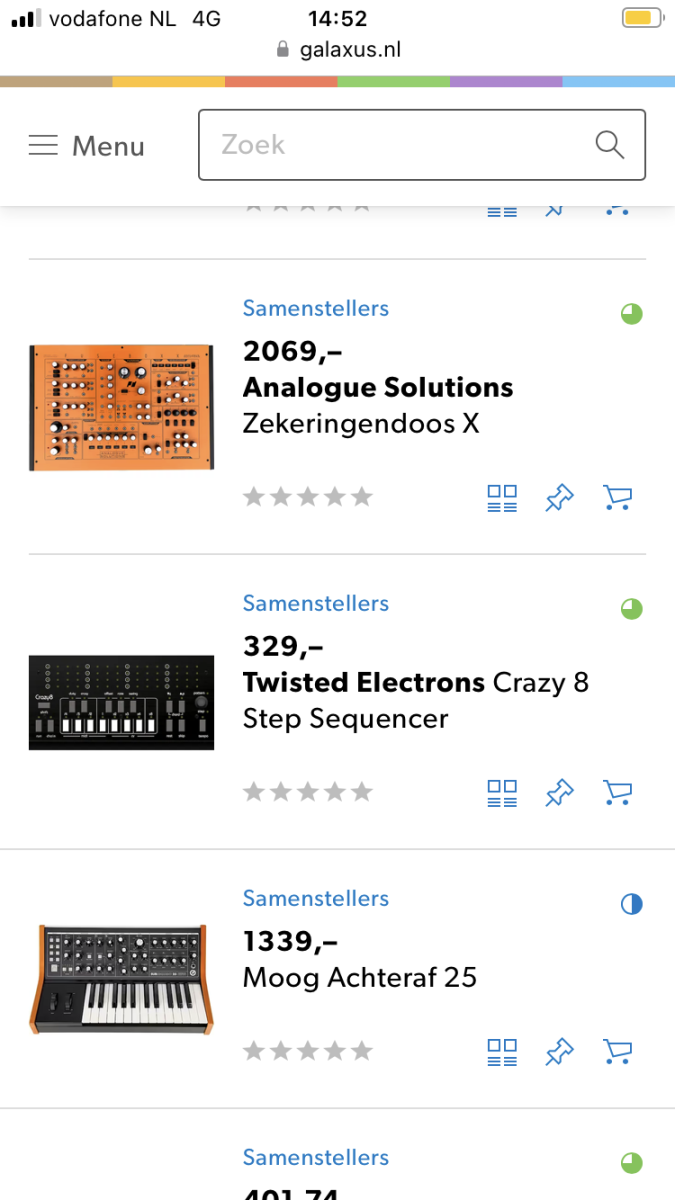Open the hamburger Menu
This screenshot has height=1200, width=675.
86,146
